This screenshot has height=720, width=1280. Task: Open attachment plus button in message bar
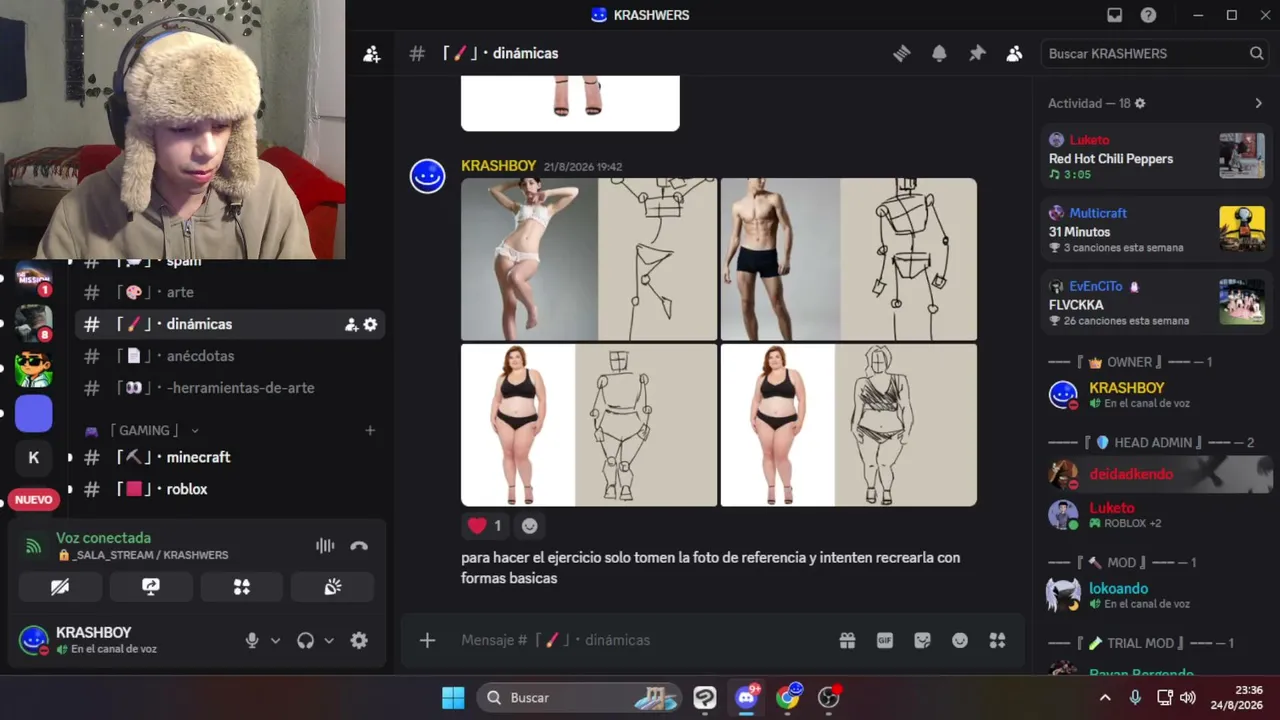[x=427, y=640]
